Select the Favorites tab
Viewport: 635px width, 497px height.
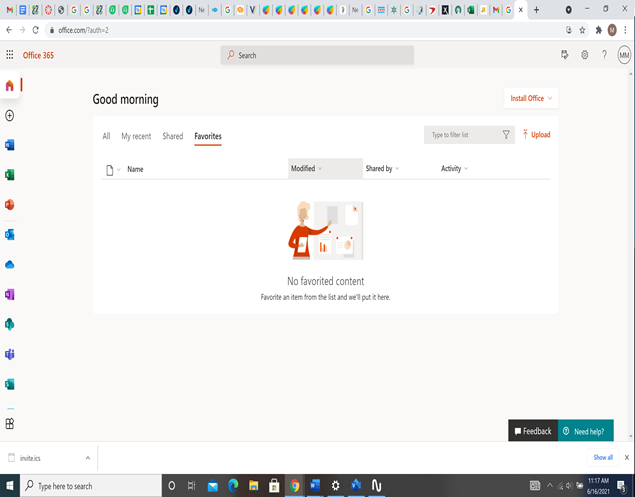[x=208, y=136]
